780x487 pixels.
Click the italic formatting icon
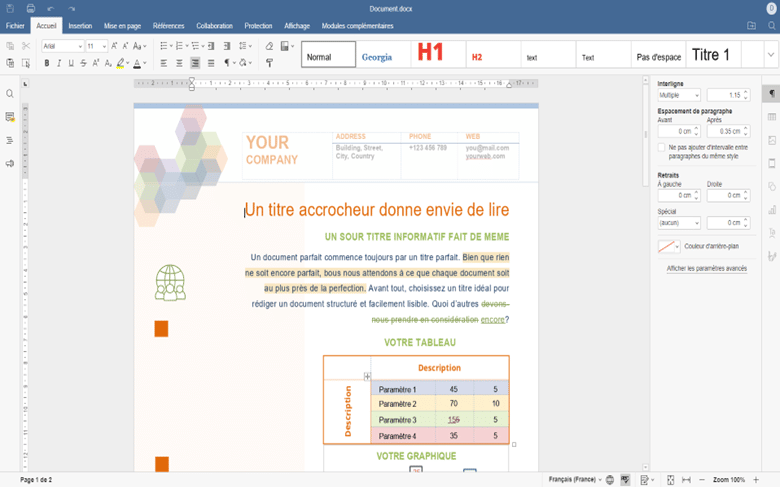coord(59,63)
